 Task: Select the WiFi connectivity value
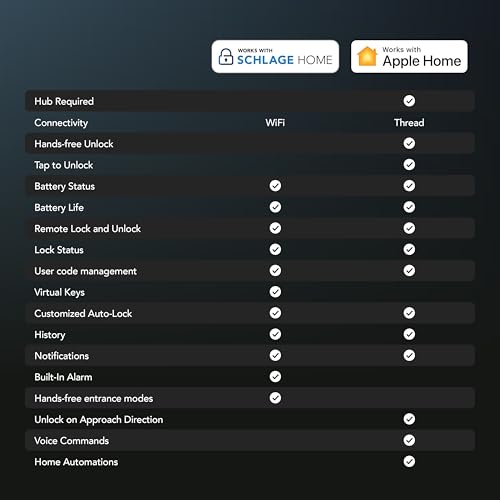[x=275, y=123]
